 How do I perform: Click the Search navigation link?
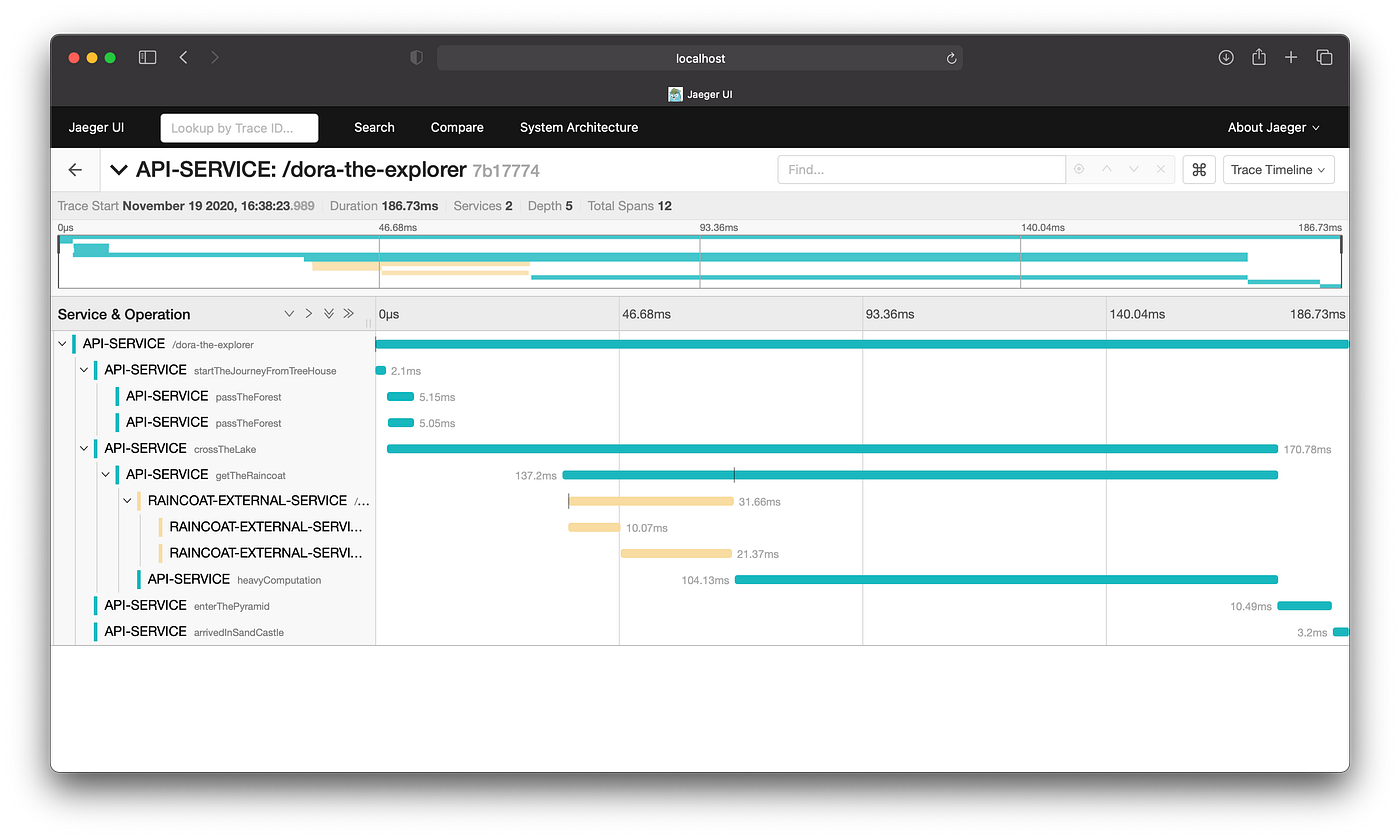tap(374, 127)
